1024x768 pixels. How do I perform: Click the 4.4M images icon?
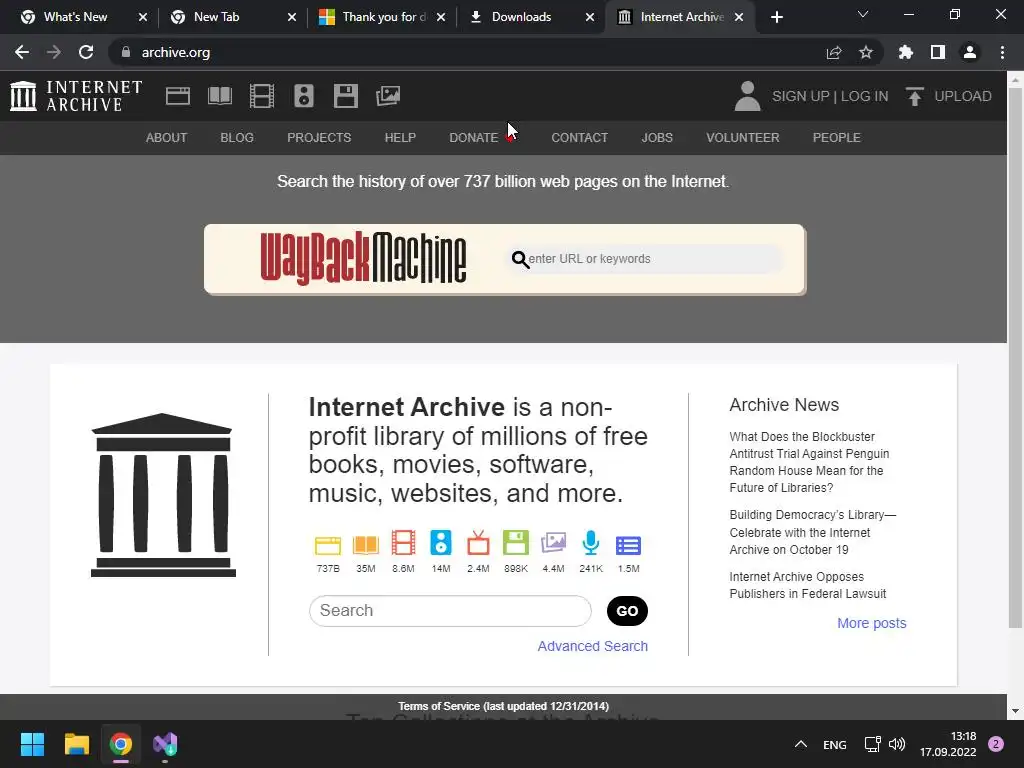(x=553, y=543)
